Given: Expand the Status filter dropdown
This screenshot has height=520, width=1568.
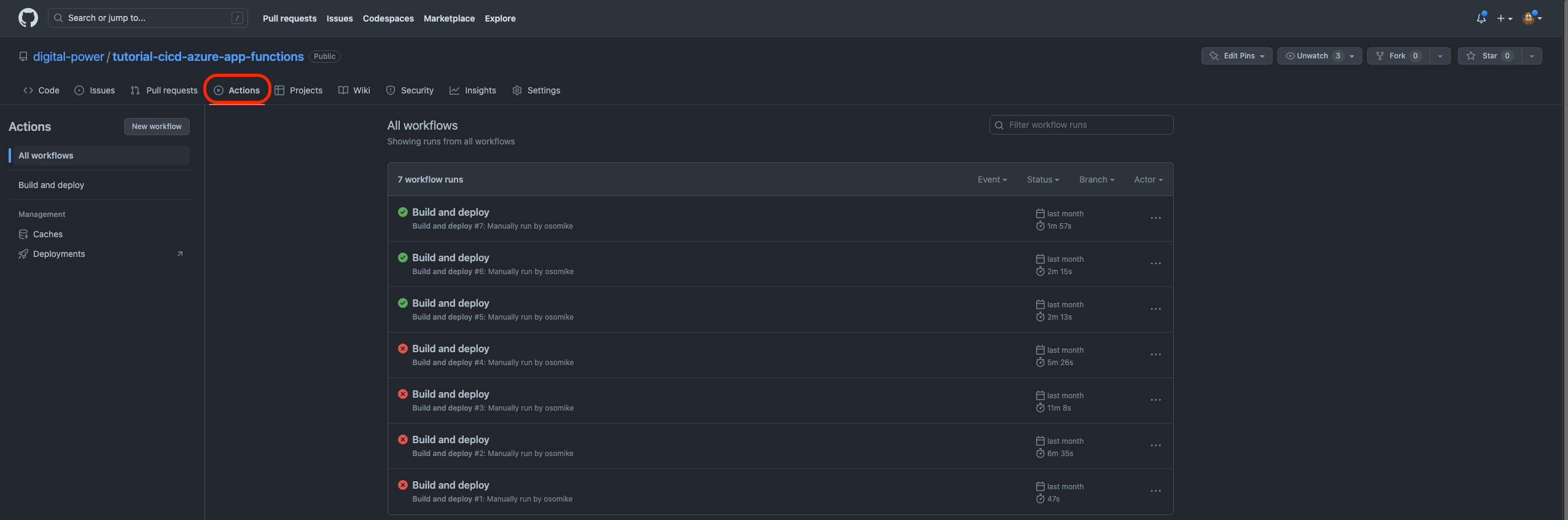Looking at the screenshot, I should point(1042,179).
